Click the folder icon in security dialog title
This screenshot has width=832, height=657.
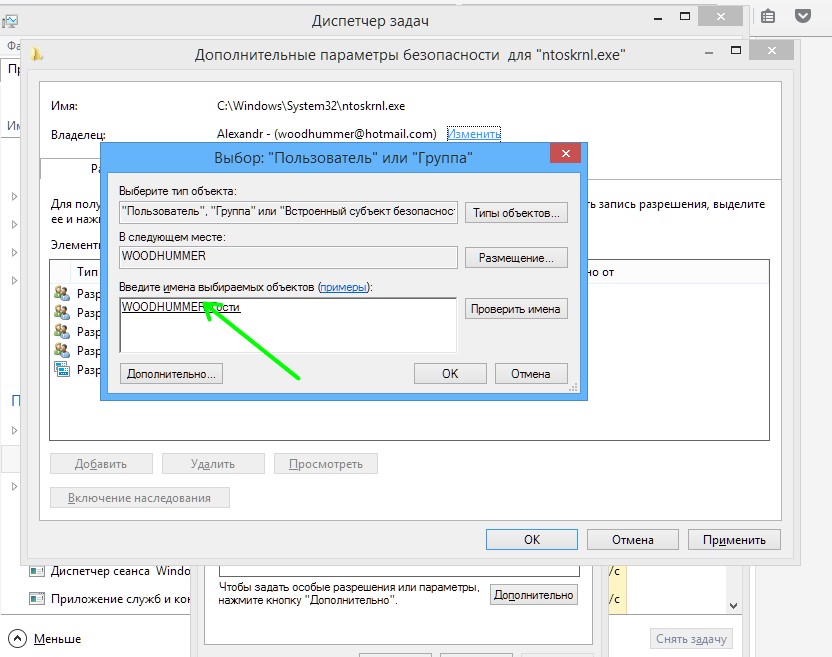point(37,56)
